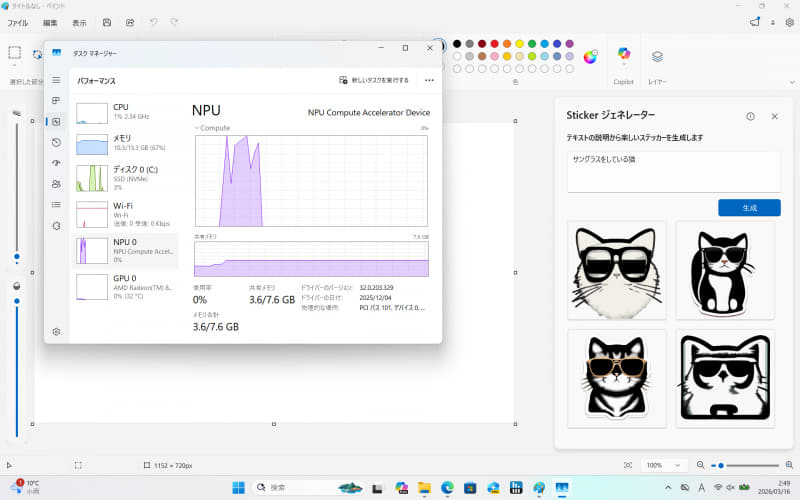800x500 pixels.
Task: Click the share icon in Paint
Action: [x=130, y=22]
